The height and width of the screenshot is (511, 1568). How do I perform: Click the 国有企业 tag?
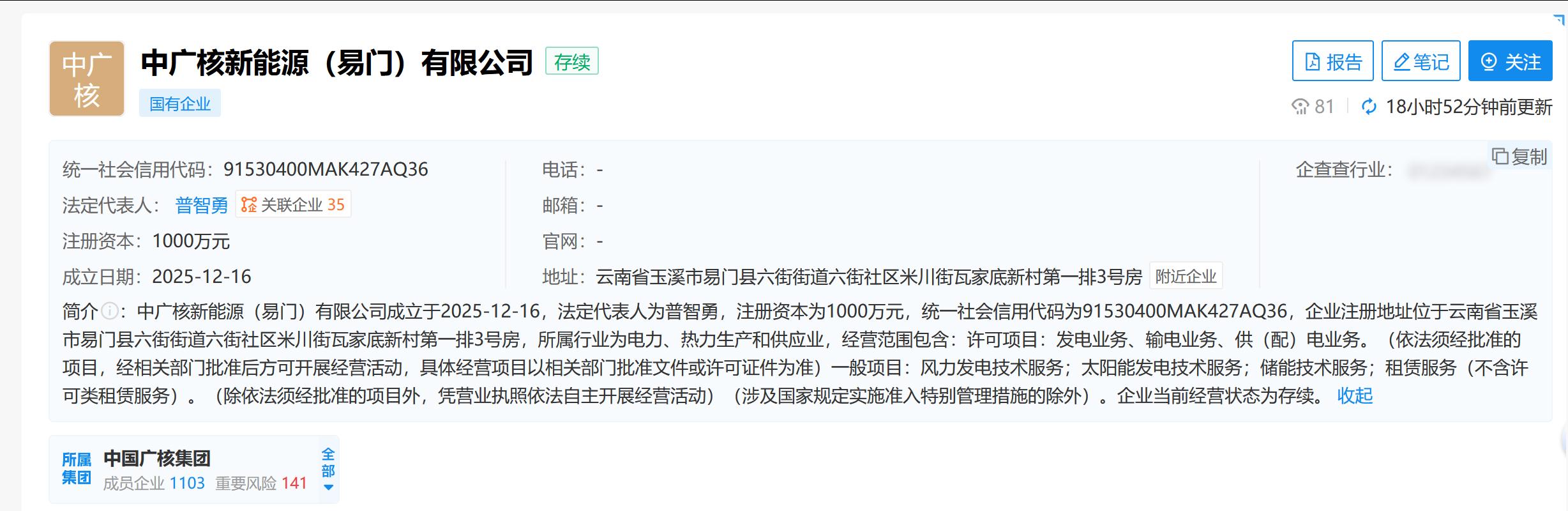[180, 103]
